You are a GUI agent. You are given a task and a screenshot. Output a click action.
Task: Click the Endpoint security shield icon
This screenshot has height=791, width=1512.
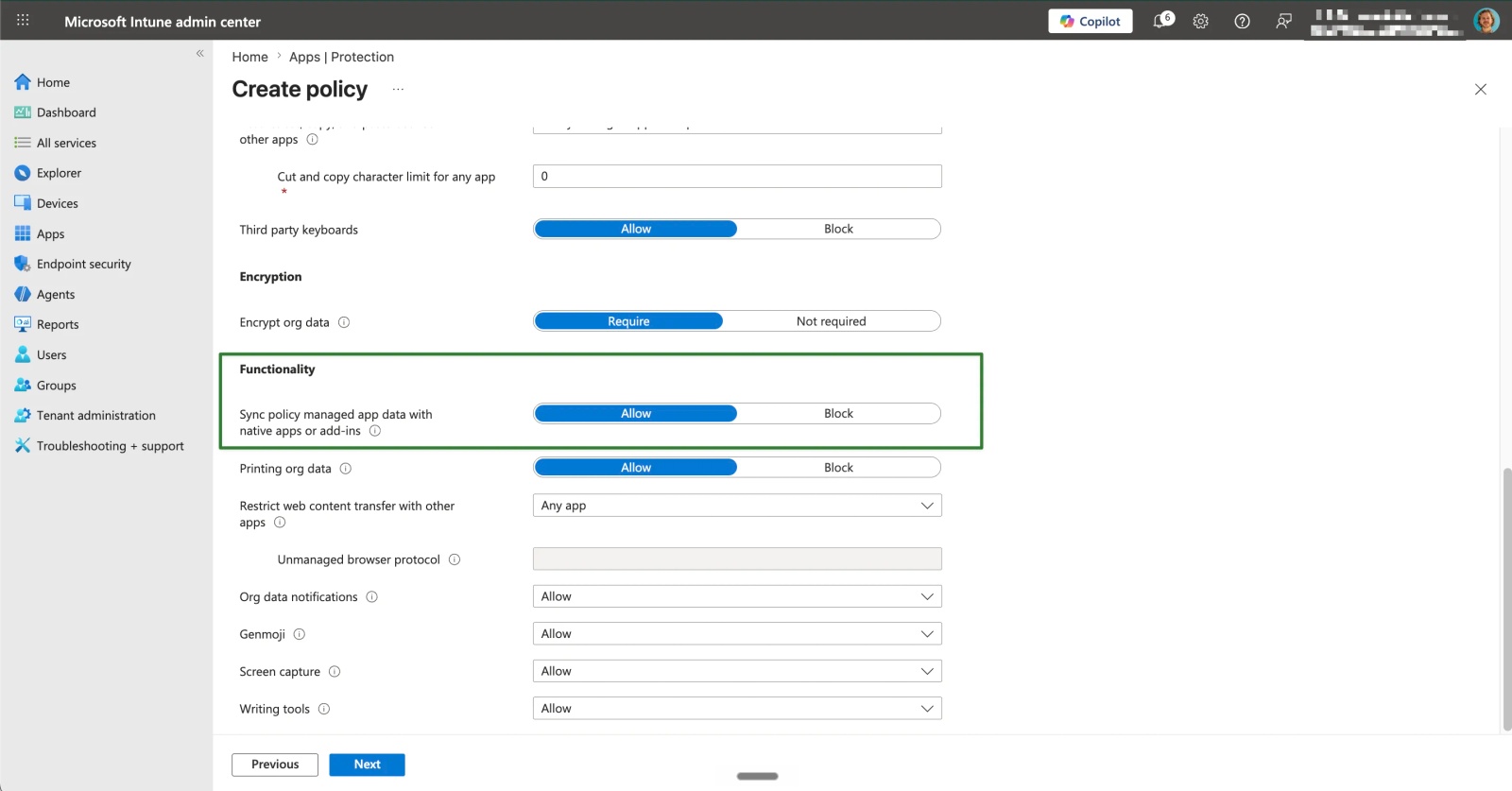tap(23, 264)
